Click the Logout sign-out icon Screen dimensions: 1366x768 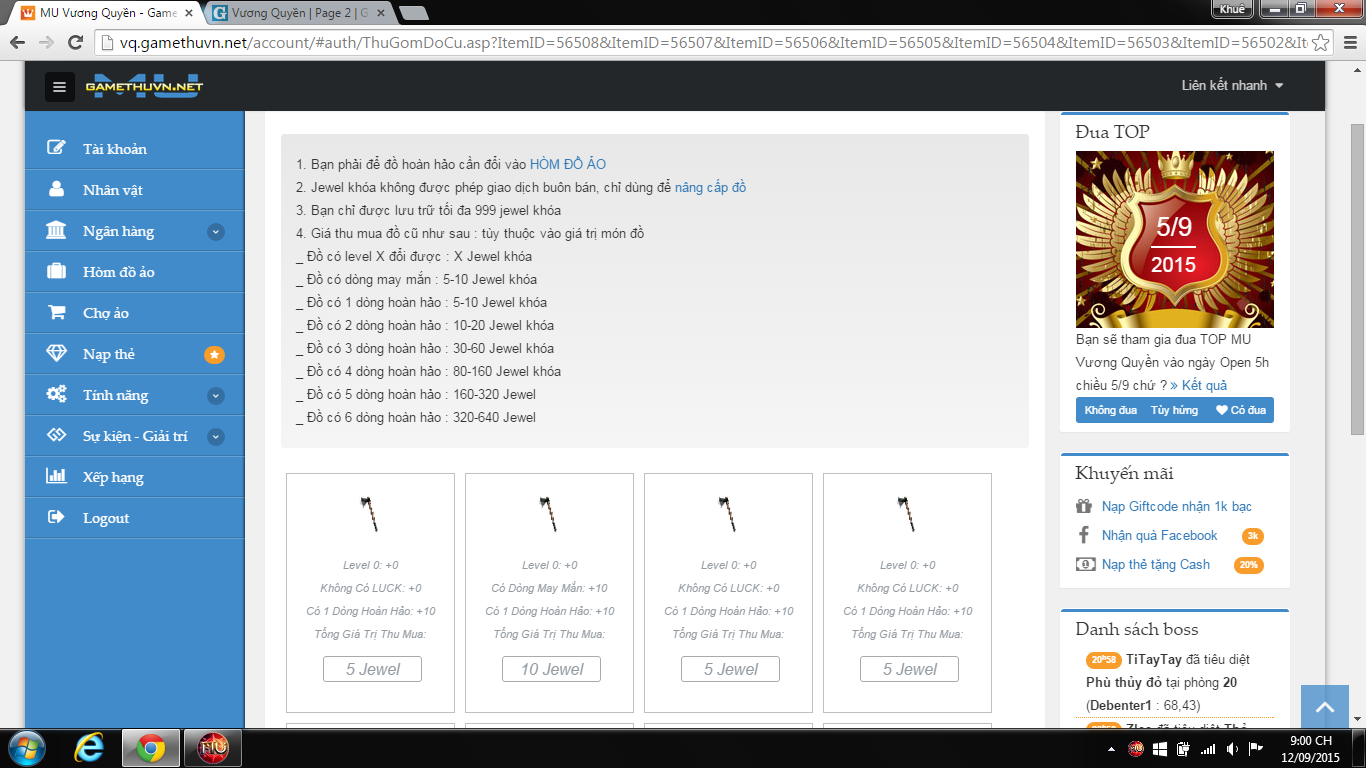tap(56, 518)
